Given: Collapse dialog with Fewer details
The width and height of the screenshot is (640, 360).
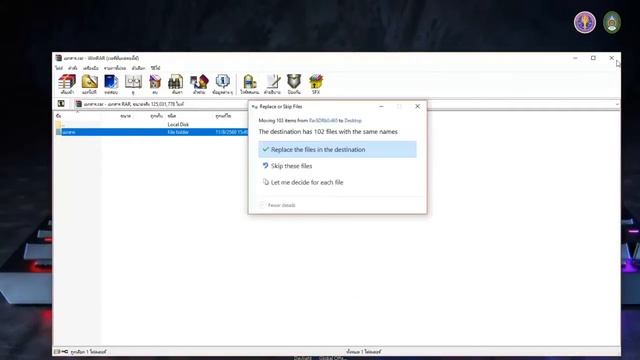Looking at the screenshot, I should [x=278, y=205].
